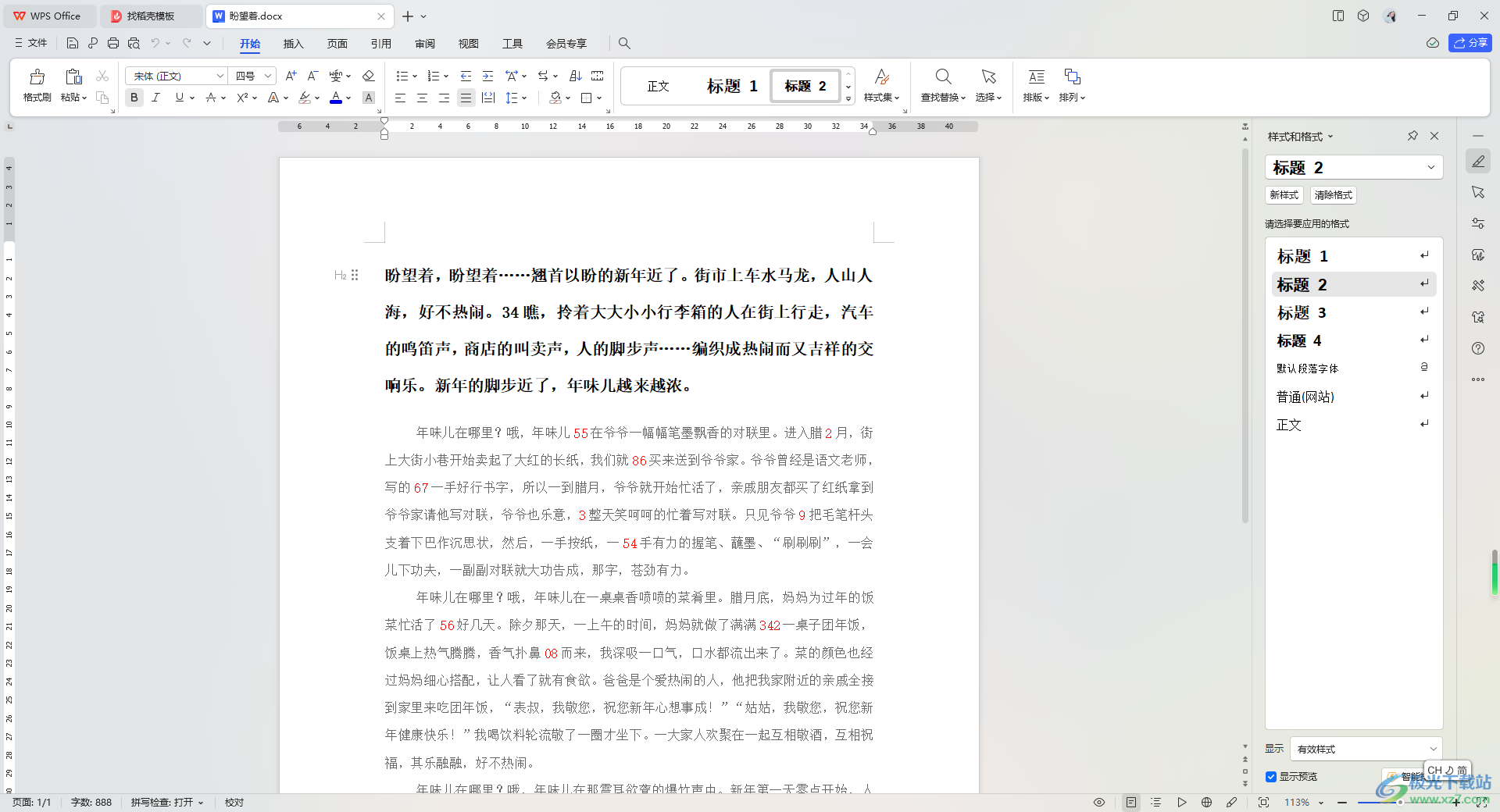Click the Style Set icon

(x=881, y=77)
